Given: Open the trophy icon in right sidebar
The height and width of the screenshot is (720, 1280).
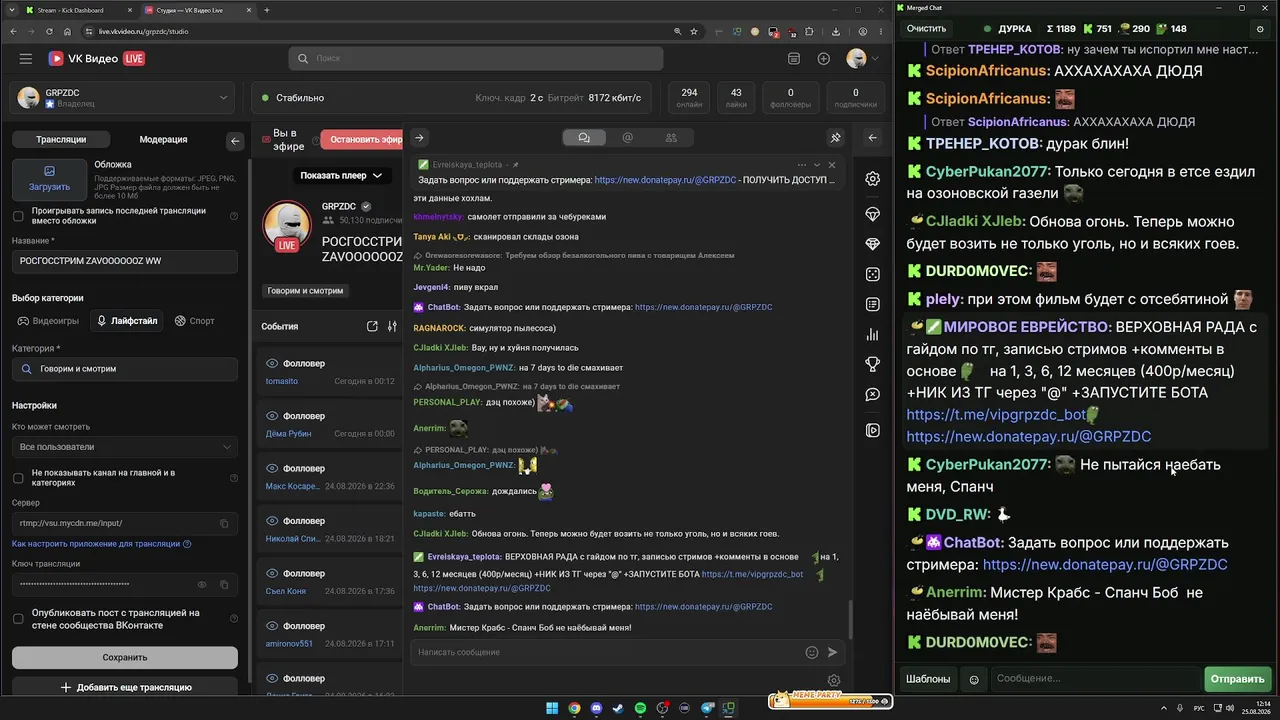Looking at the screenshot, I should [x=873, y=364].
